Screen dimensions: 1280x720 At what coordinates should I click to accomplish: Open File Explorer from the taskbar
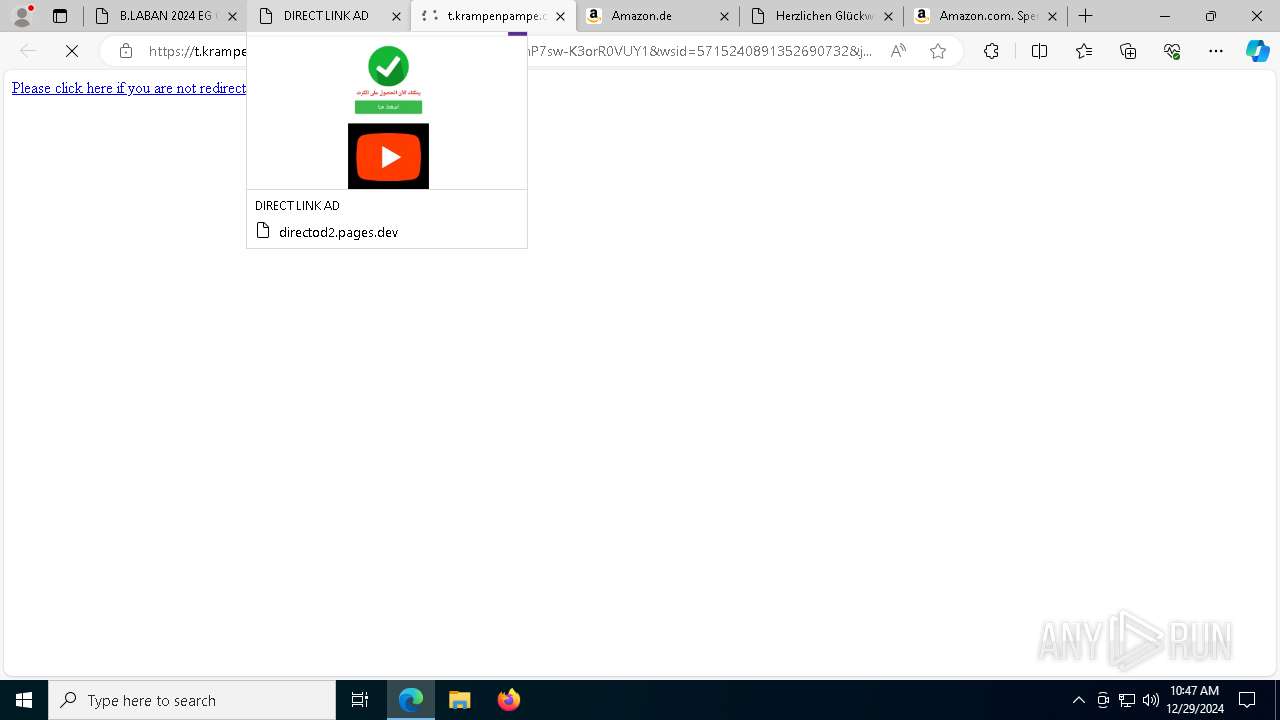pos(460,700)
